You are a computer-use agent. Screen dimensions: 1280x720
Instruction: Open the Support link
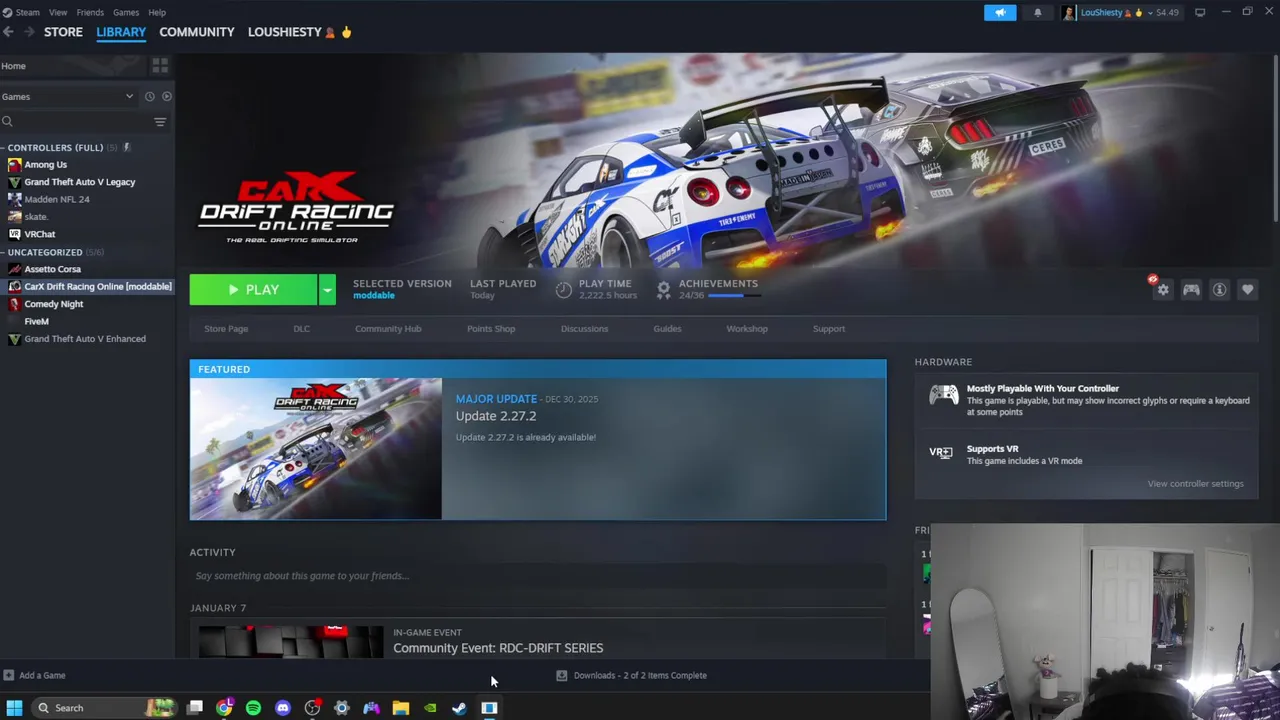click(x=829, y=328)
